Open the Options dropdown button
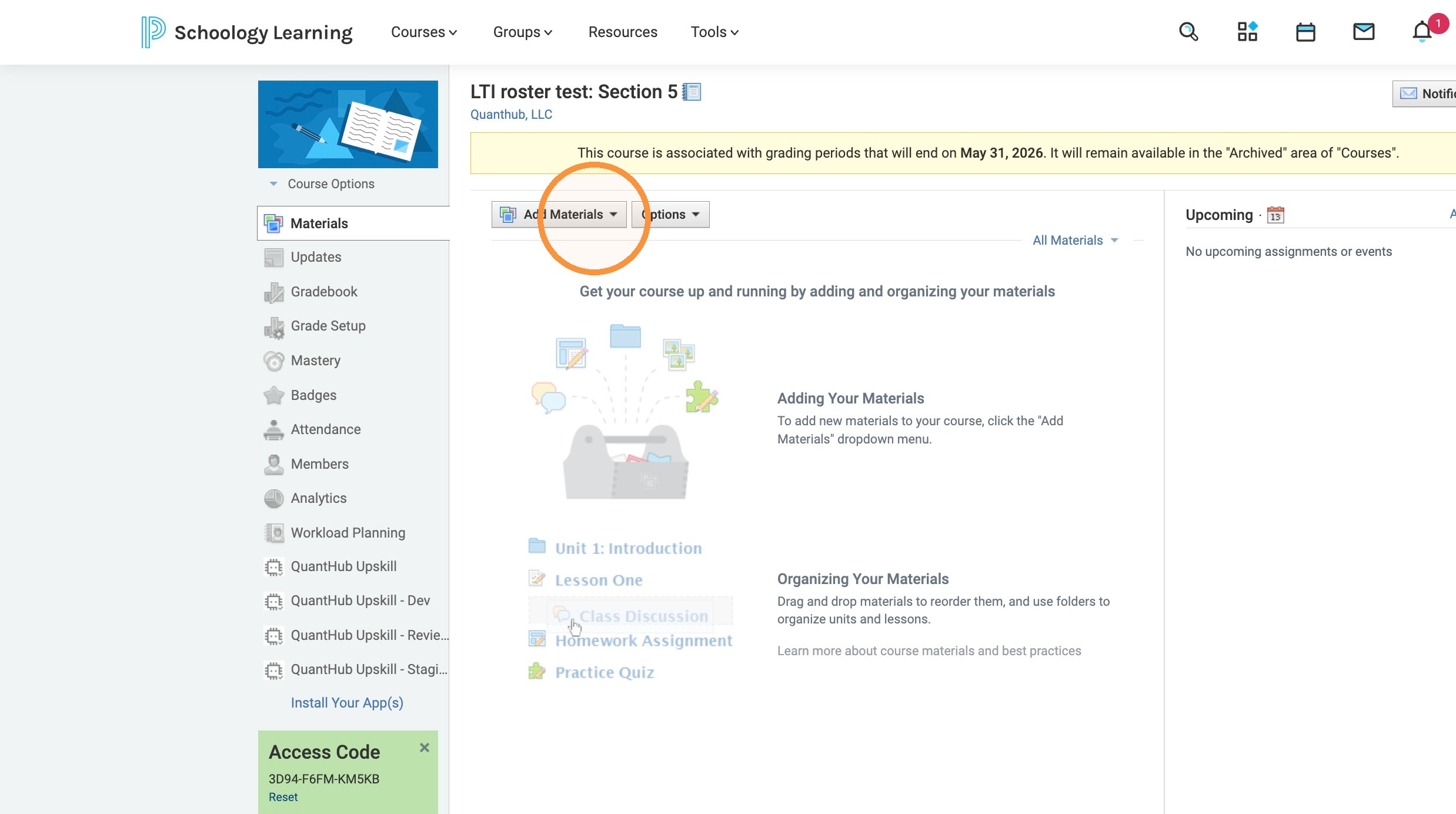1456x814 pixels. pos(670,215)
